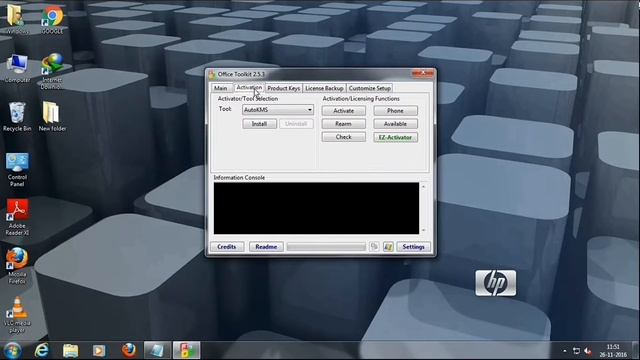Image resolution: width=640 pixels, height=360 pixels.
Task: Open Internet Explorer from the taskbar
Action: click(x=42, y=351)
